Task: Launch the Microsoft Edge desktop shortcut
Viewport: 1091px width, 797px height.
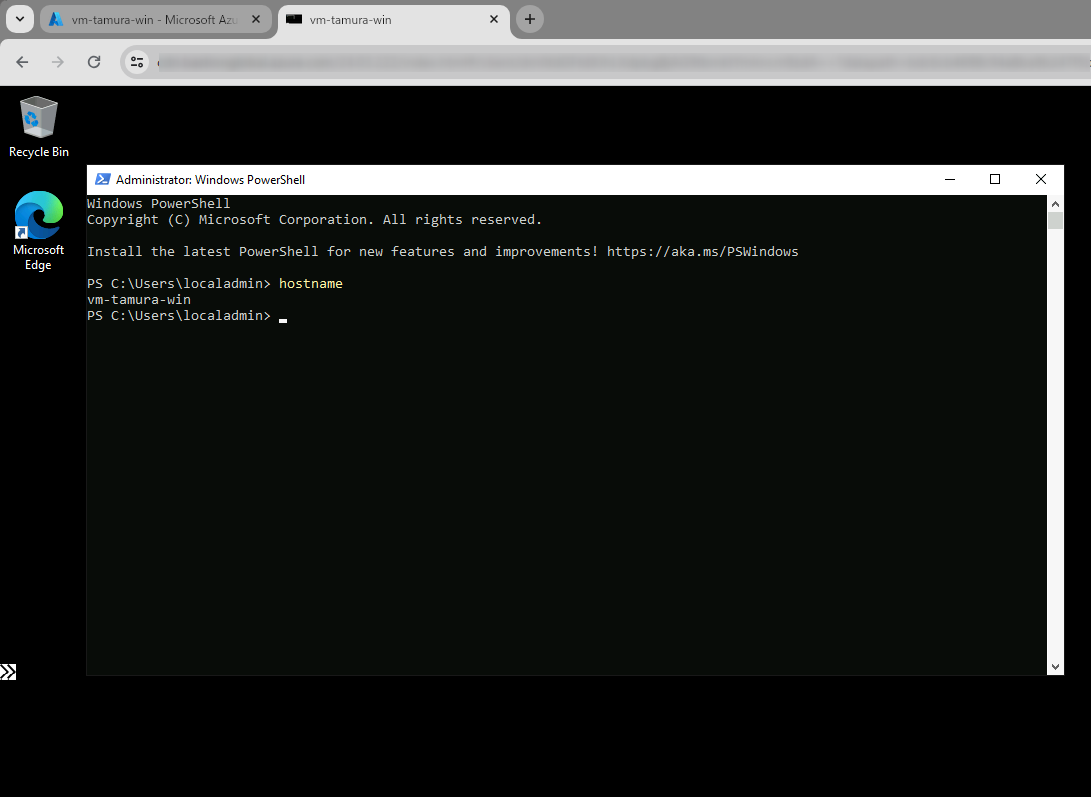Action: (38, 230)
